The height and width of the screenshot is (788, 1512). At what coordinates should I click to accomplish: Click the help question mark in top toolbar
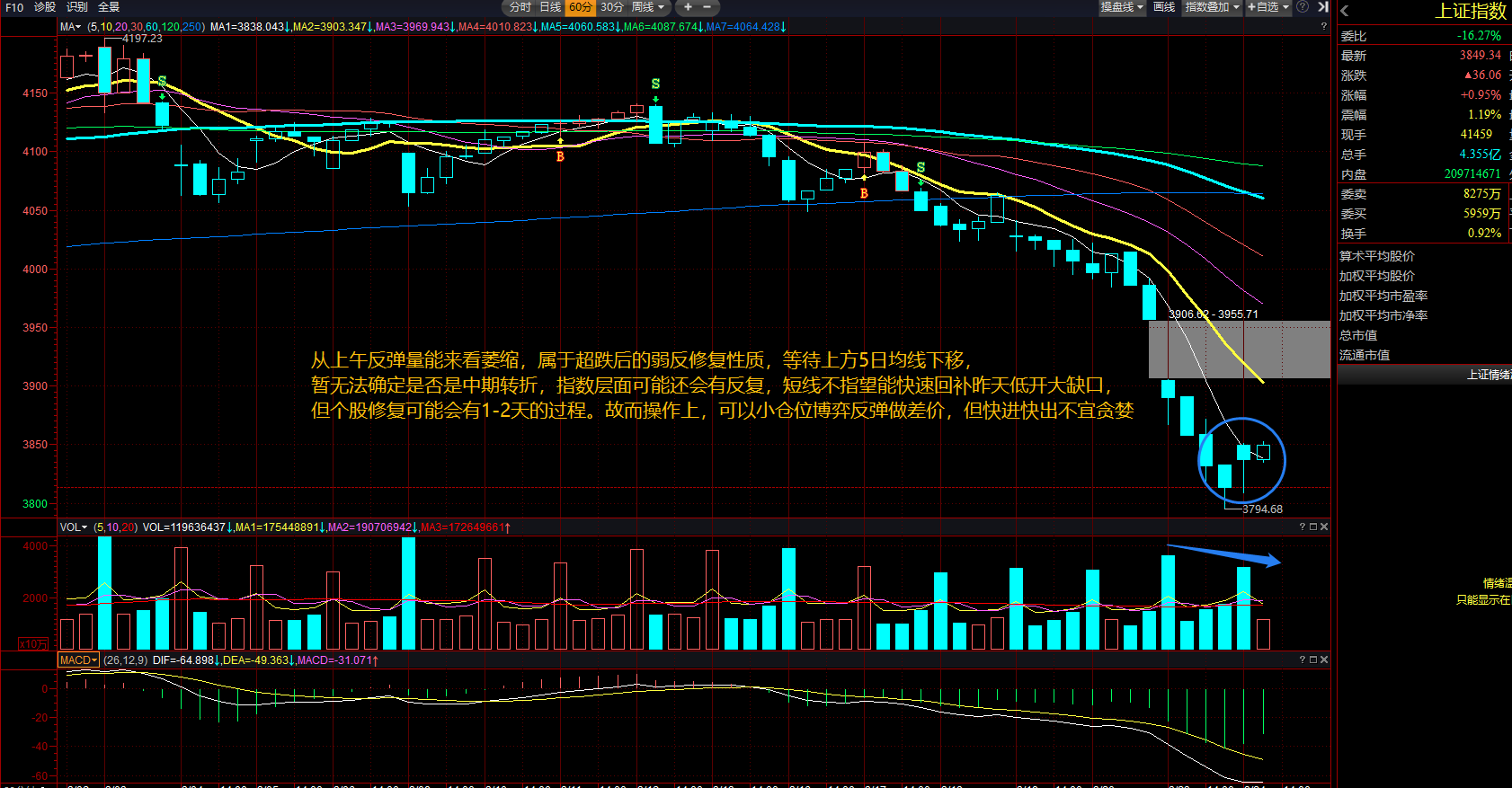[x=1303, y=7]
